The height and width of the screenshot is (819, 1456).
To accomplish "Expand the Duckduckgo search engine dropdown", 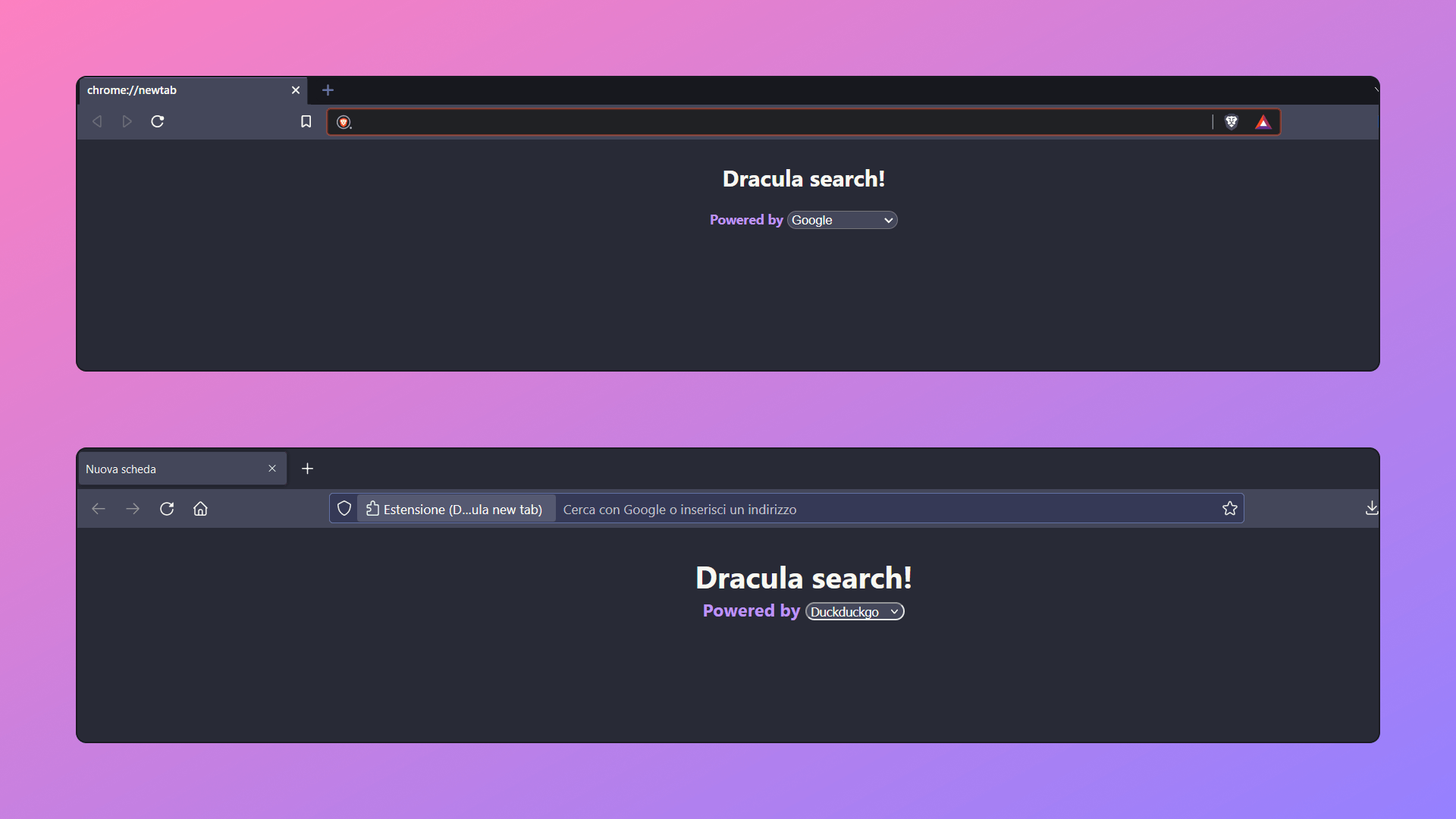I will point(855,611).
